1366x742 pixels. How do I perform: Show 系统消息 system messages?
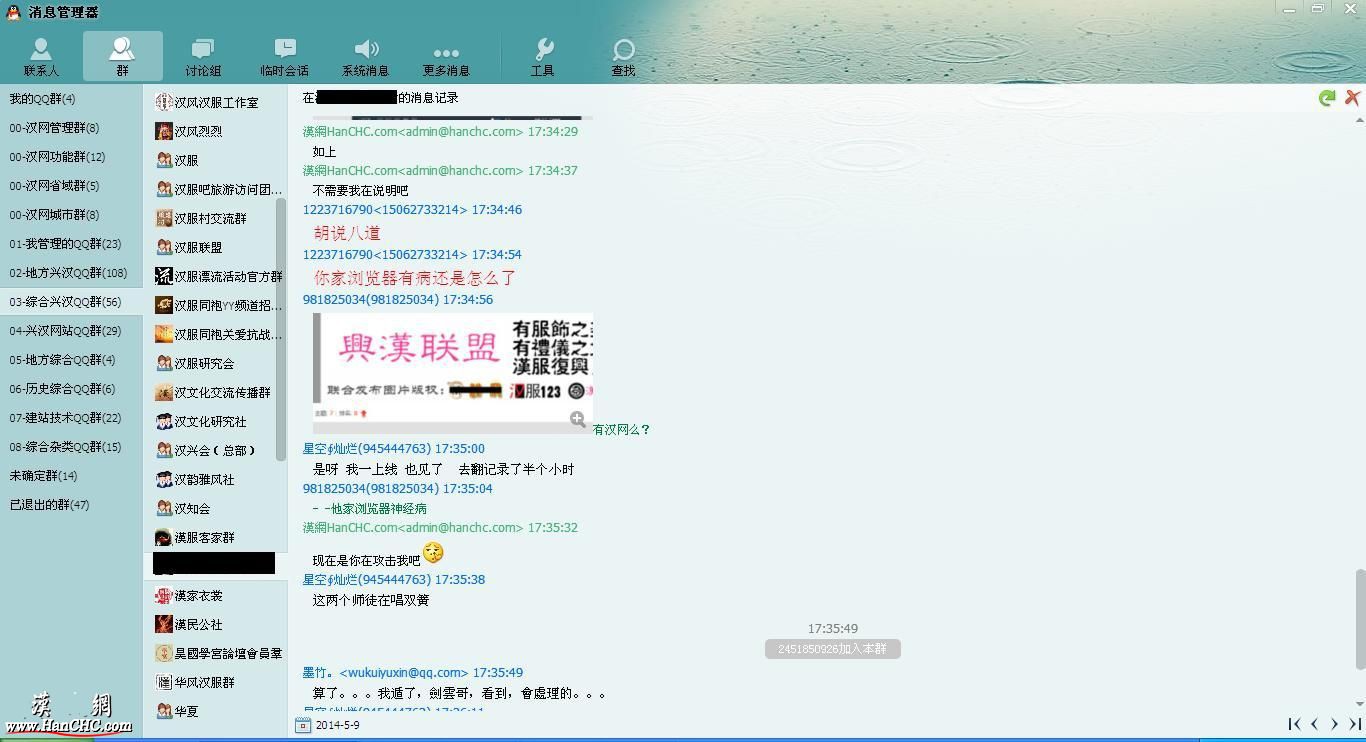[365, 57]
